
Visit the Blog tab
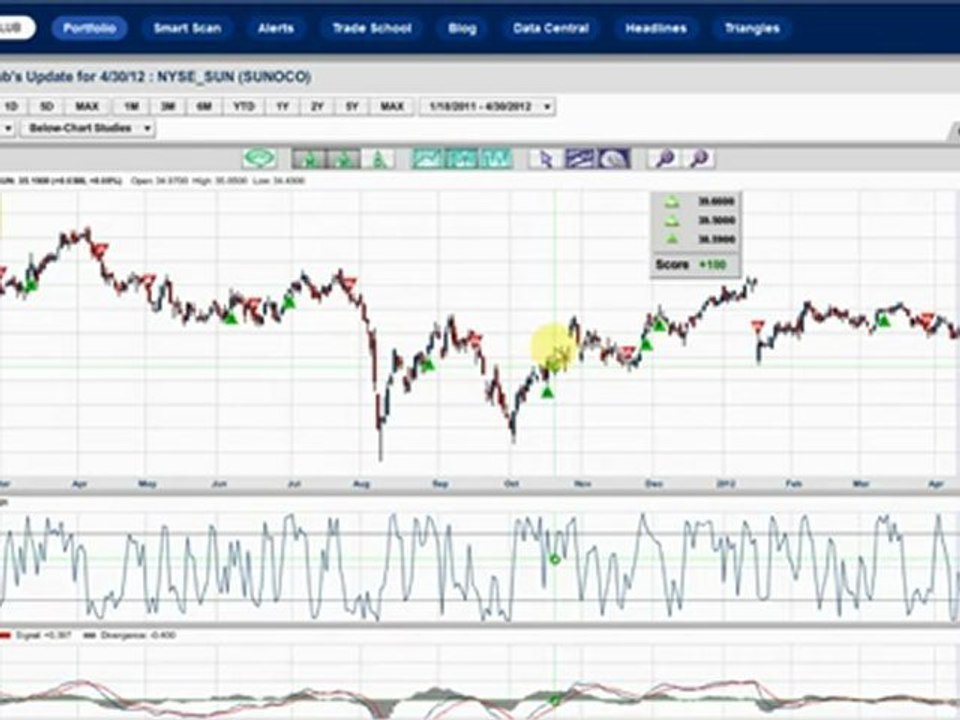click(x=462, y=28)
